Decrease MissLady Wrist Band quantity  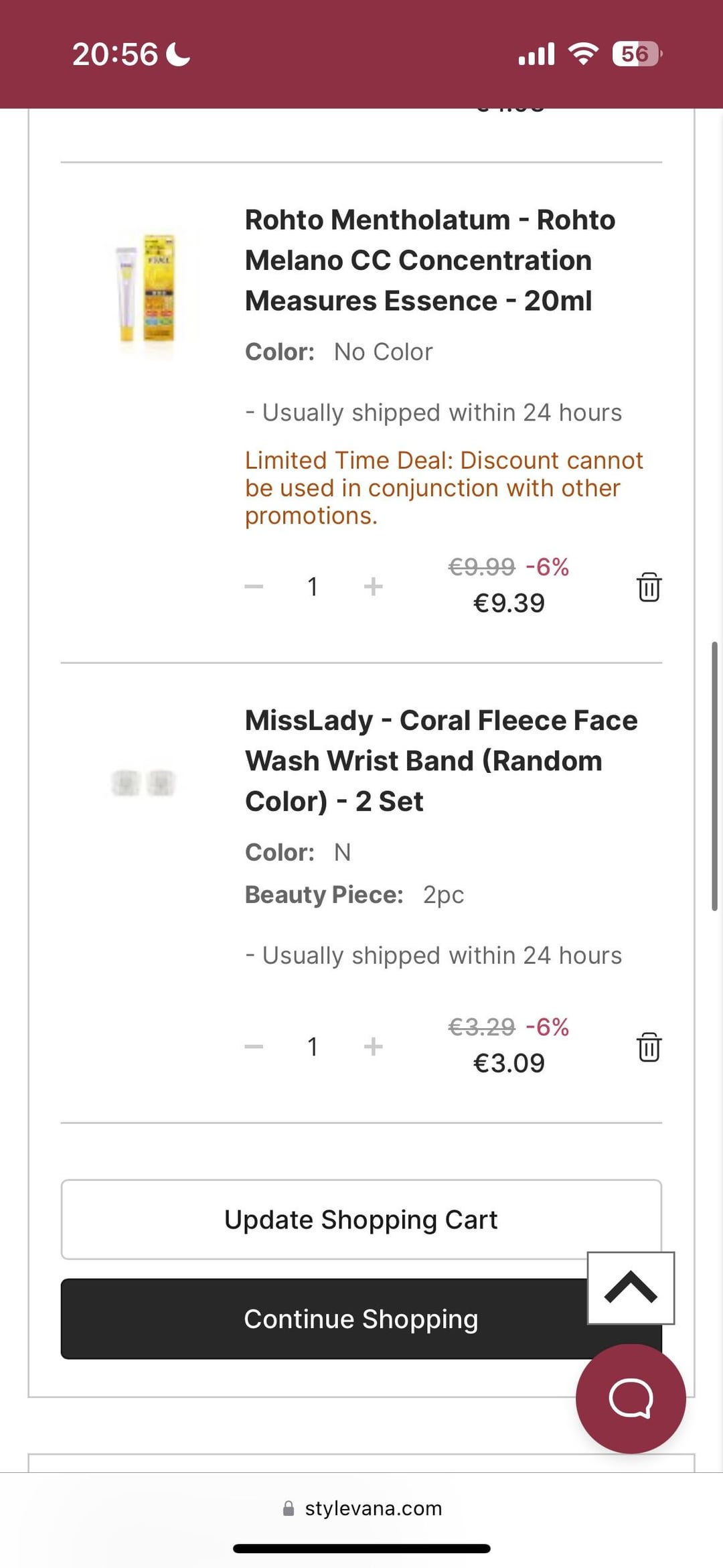point(254,1047)
